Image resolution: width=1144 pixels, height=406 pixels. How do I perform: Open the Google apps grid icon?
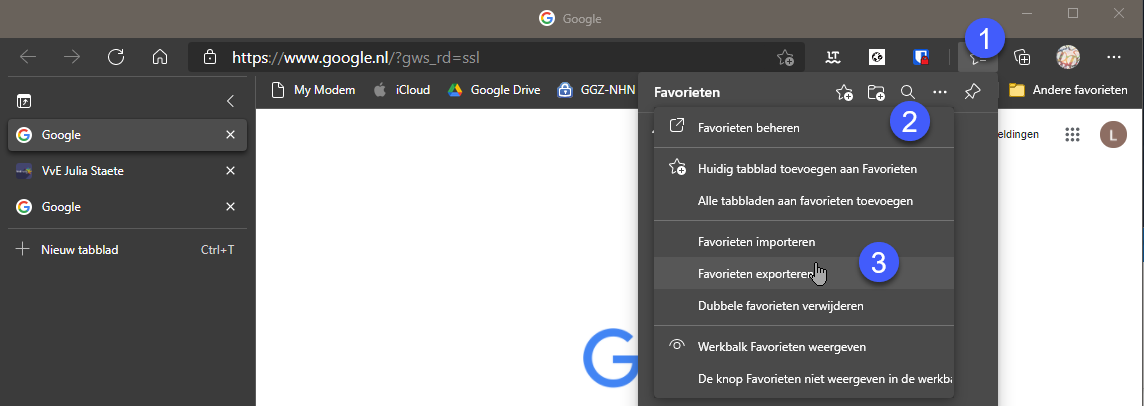1072,134
